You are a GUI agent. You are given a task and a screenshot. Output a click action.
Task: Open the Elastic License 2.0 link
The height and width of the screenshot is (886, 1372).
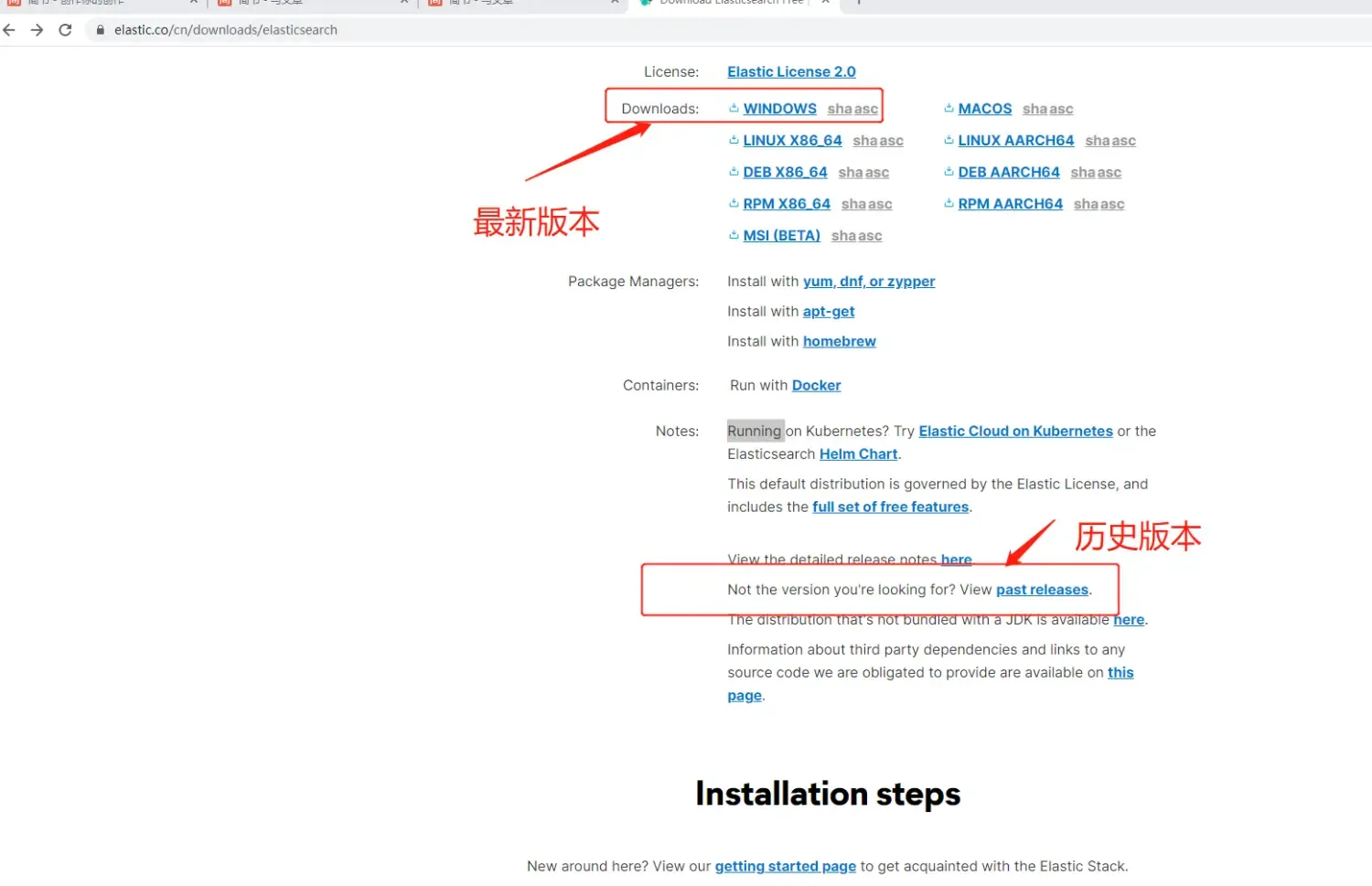tap(791, 71)
